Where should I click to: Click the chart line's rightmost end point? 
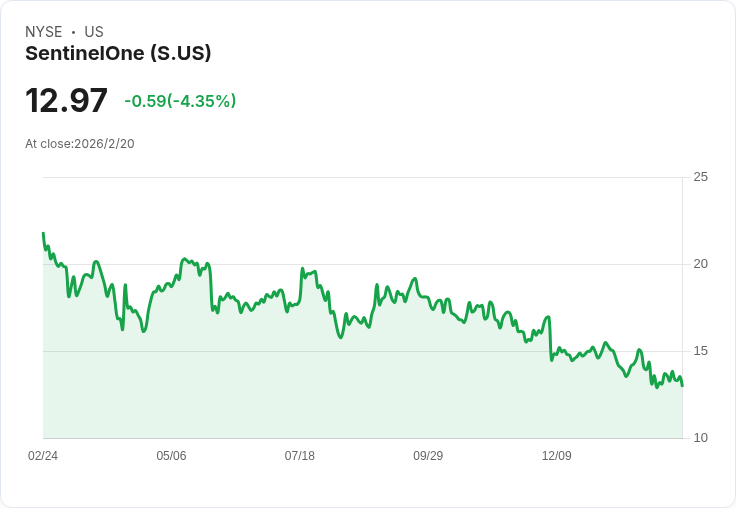click(682, 386)
